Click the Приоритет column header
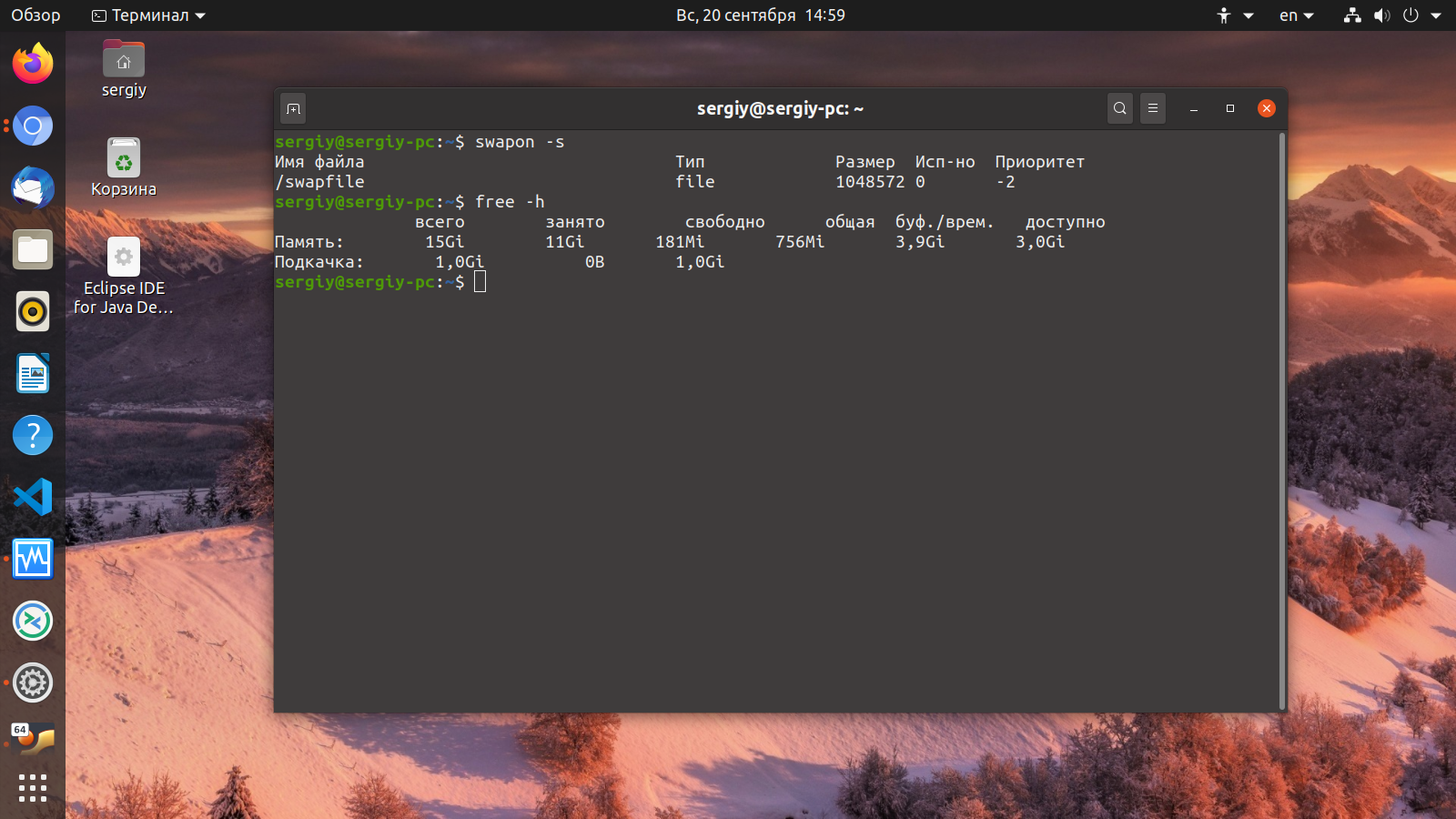 (x=1040, y=162)
